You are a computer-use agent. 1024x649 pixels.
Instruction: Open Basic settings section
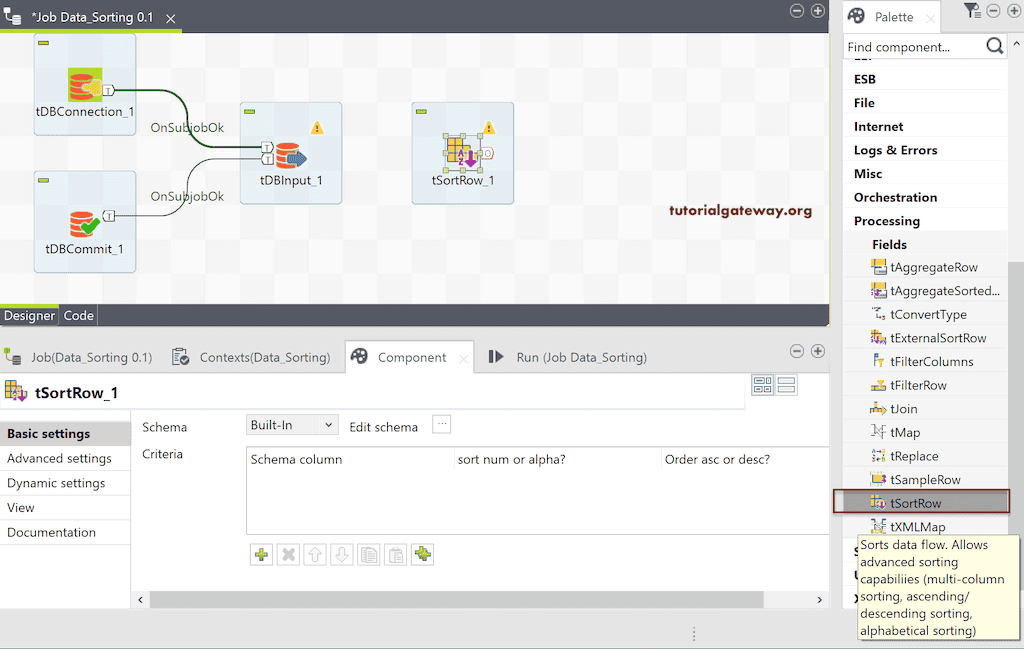(65, 434)
